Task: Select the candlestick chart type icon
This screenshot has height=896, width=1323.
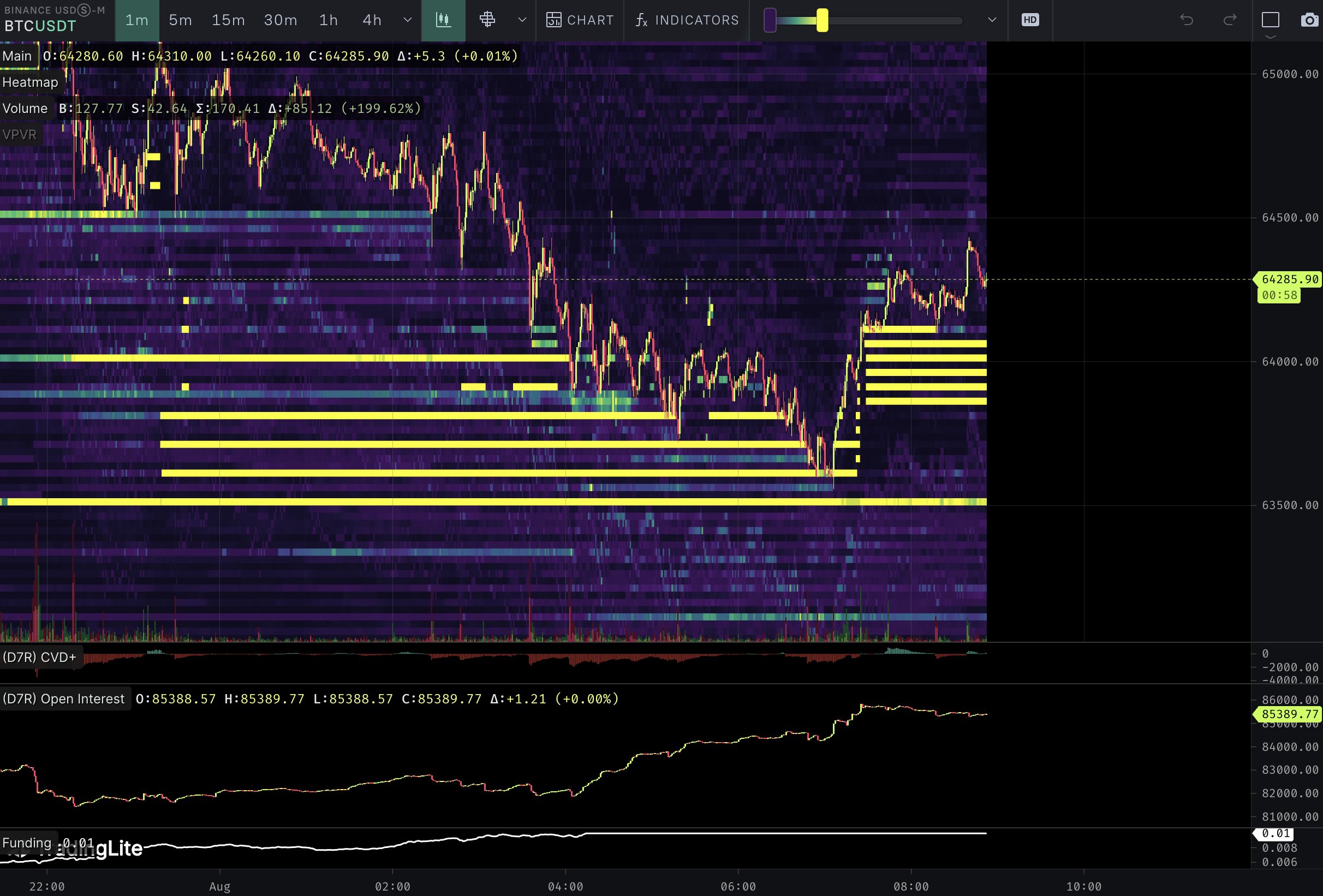Action: tap(444, 21)
